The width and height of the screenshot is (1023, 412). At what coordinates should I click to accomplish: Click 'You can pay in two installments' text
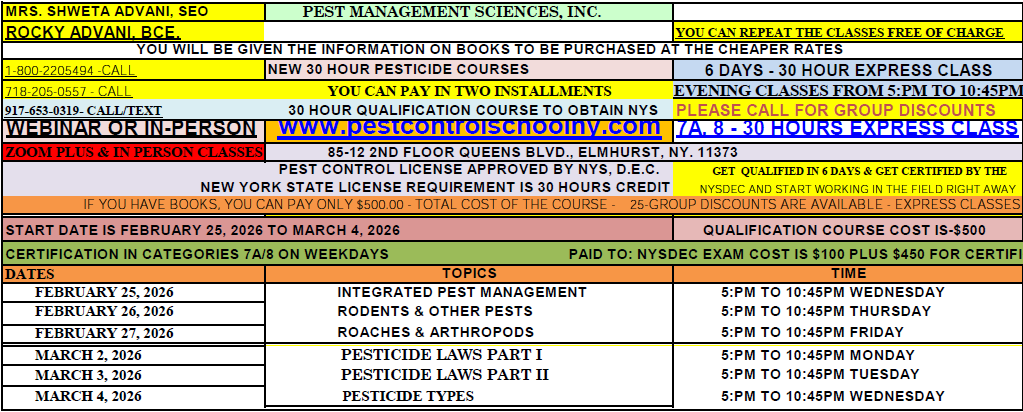[469, 91]
